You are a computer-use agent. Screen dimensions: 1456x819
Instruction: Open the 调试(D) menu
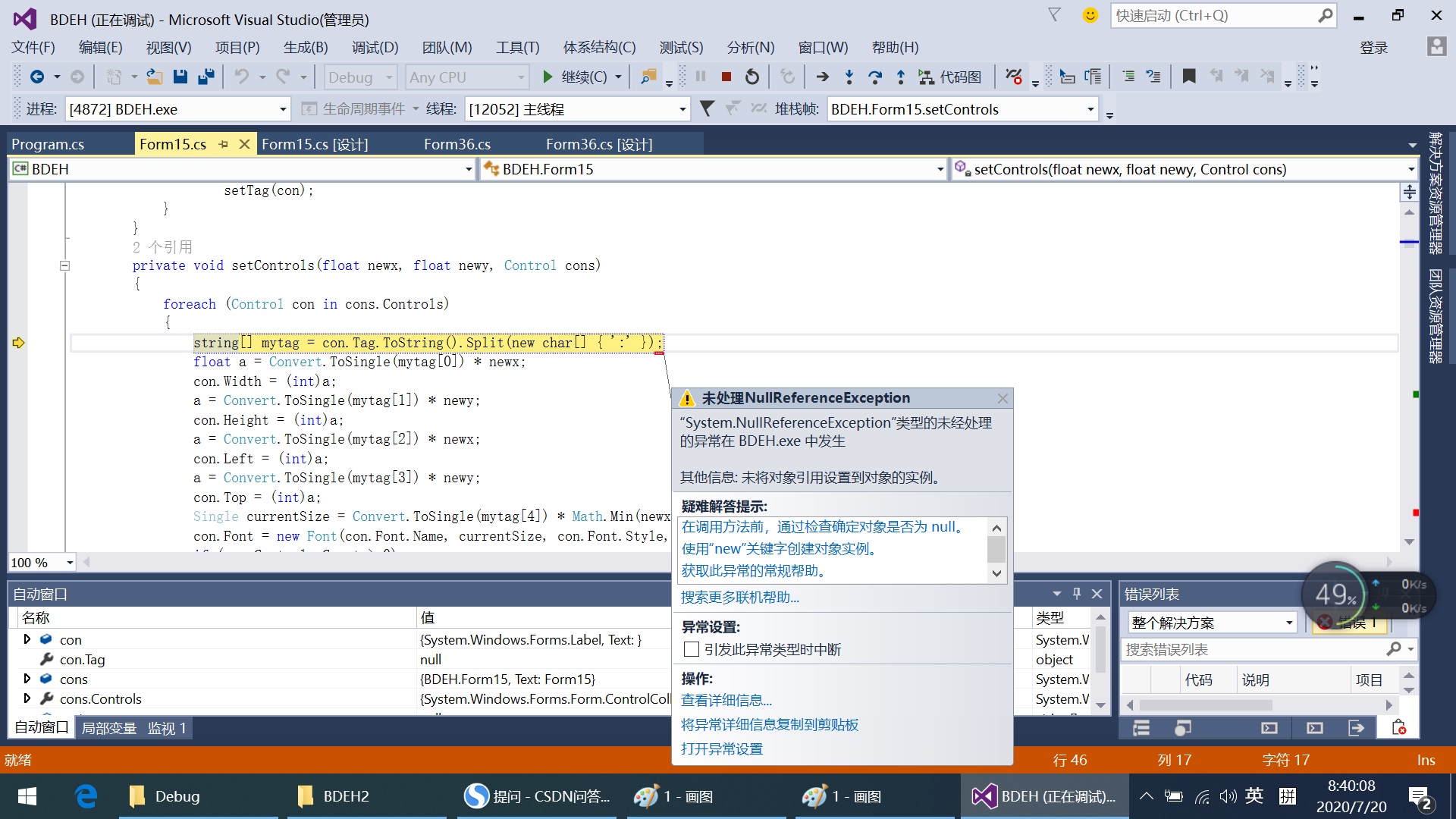click(x=375, y=47)
